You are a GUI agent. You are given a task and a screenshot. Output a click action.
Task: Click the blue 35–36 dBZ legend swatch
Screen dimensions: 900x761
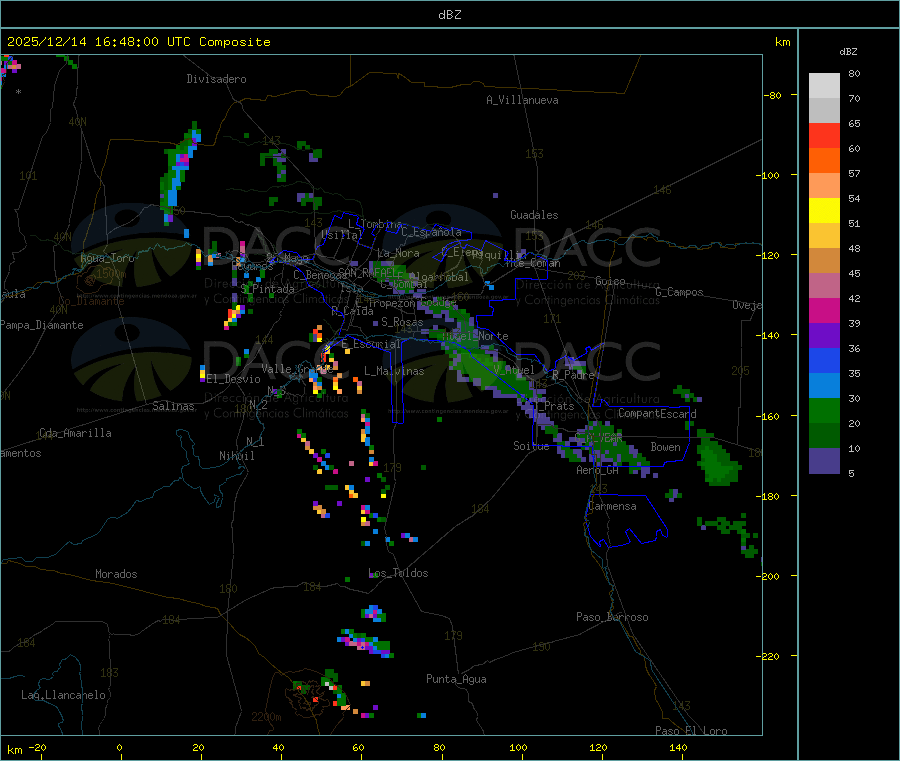824,360
